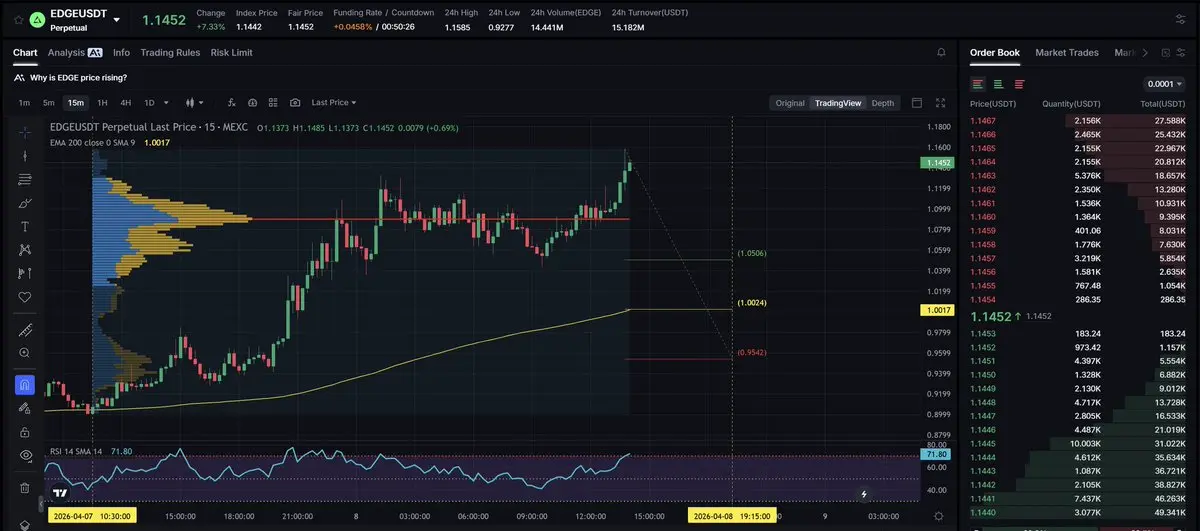Select the ruler measure tool

(25, 329)
